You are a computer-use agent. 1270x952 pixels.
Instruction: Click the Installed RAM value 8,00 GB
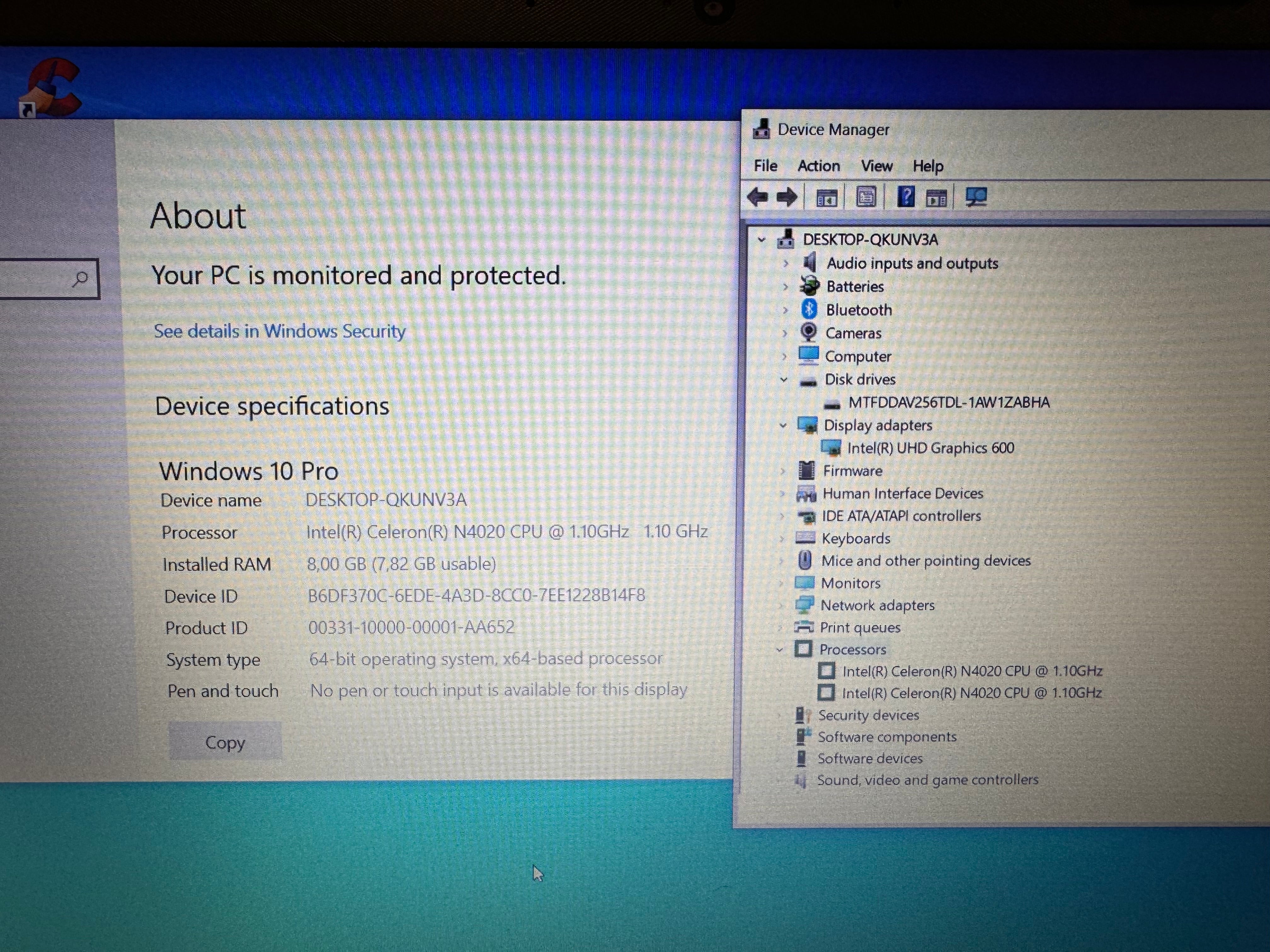coord(401,564)
